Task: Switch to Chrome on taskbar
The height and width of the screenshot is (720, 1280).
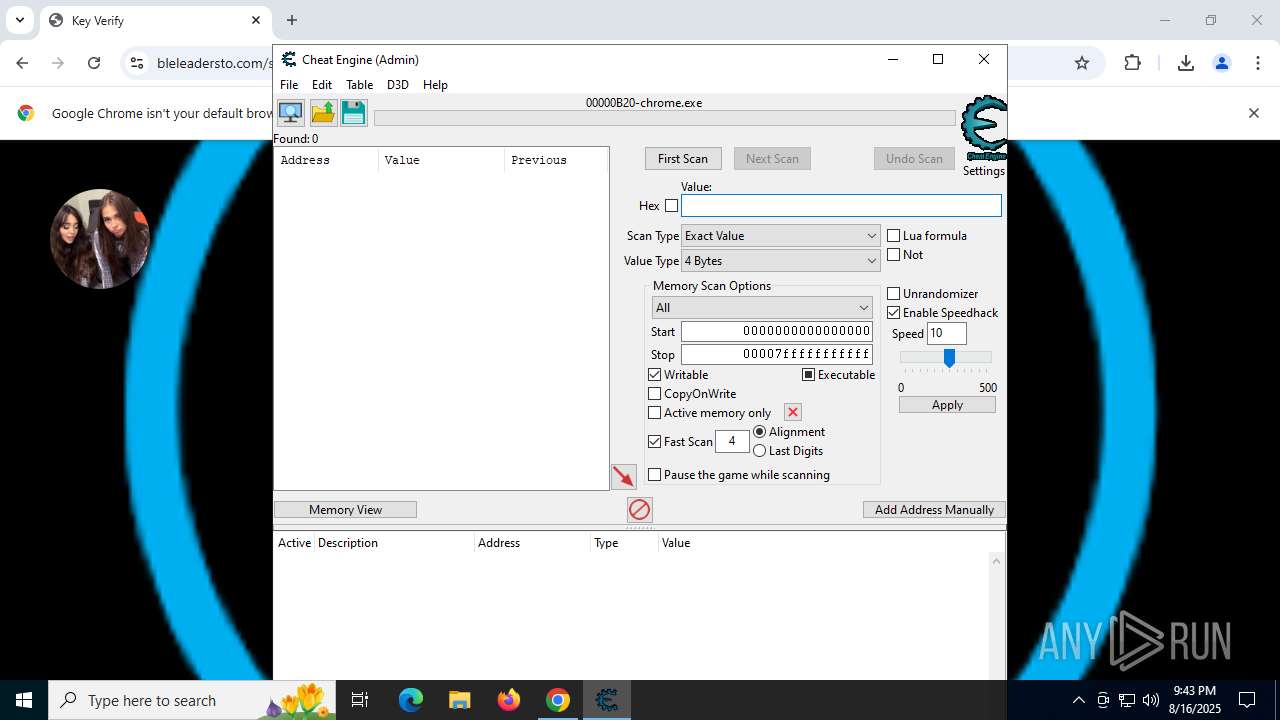Action: click(x=558, y=700)
